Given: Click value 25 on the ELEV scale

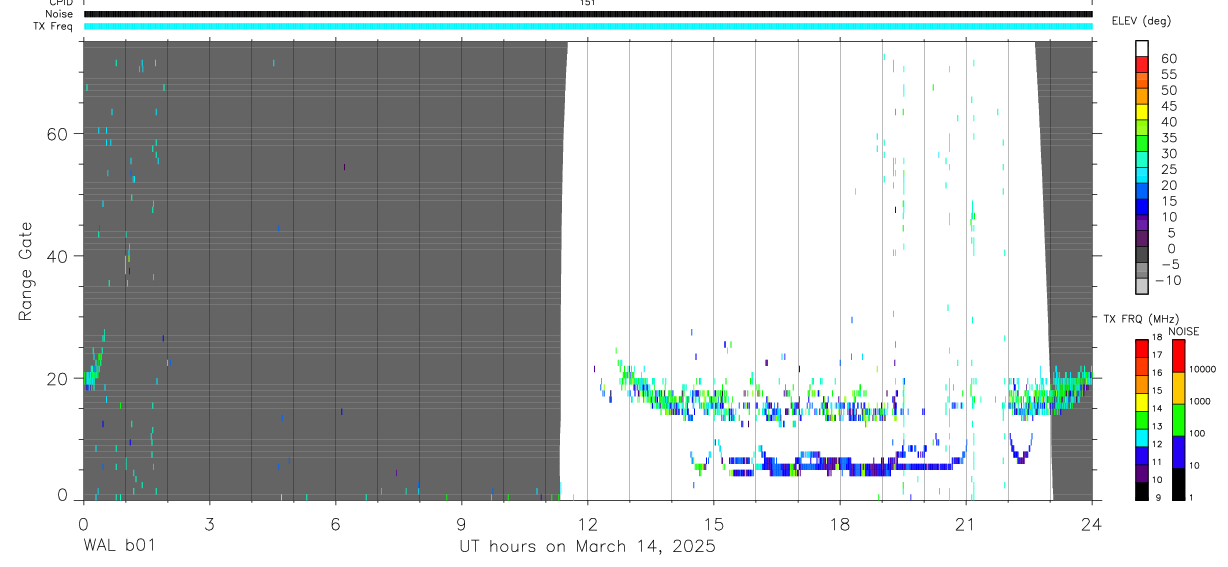Looking at the screenshot, I should point(1169,170).
